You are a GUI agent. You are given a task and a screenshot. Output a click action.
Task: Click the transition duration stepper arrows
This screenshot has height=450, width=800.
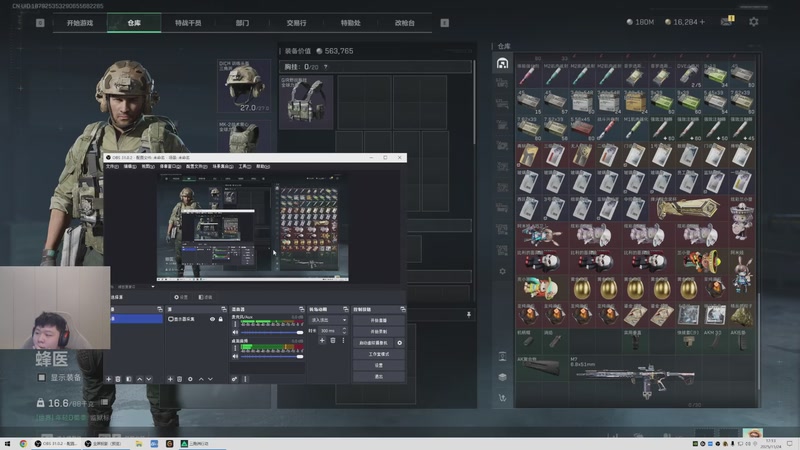[344, 331]
